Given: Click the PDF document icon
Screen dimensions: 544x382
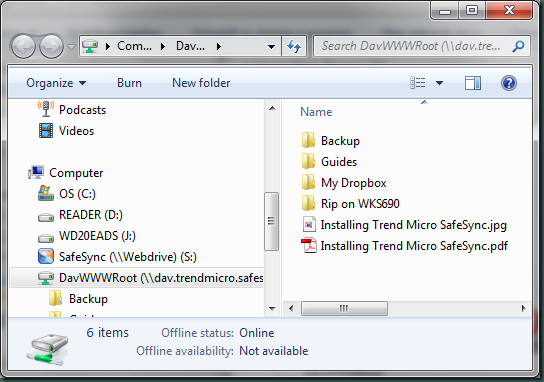Looking at the screenshot, I should [x=309, y=246].
